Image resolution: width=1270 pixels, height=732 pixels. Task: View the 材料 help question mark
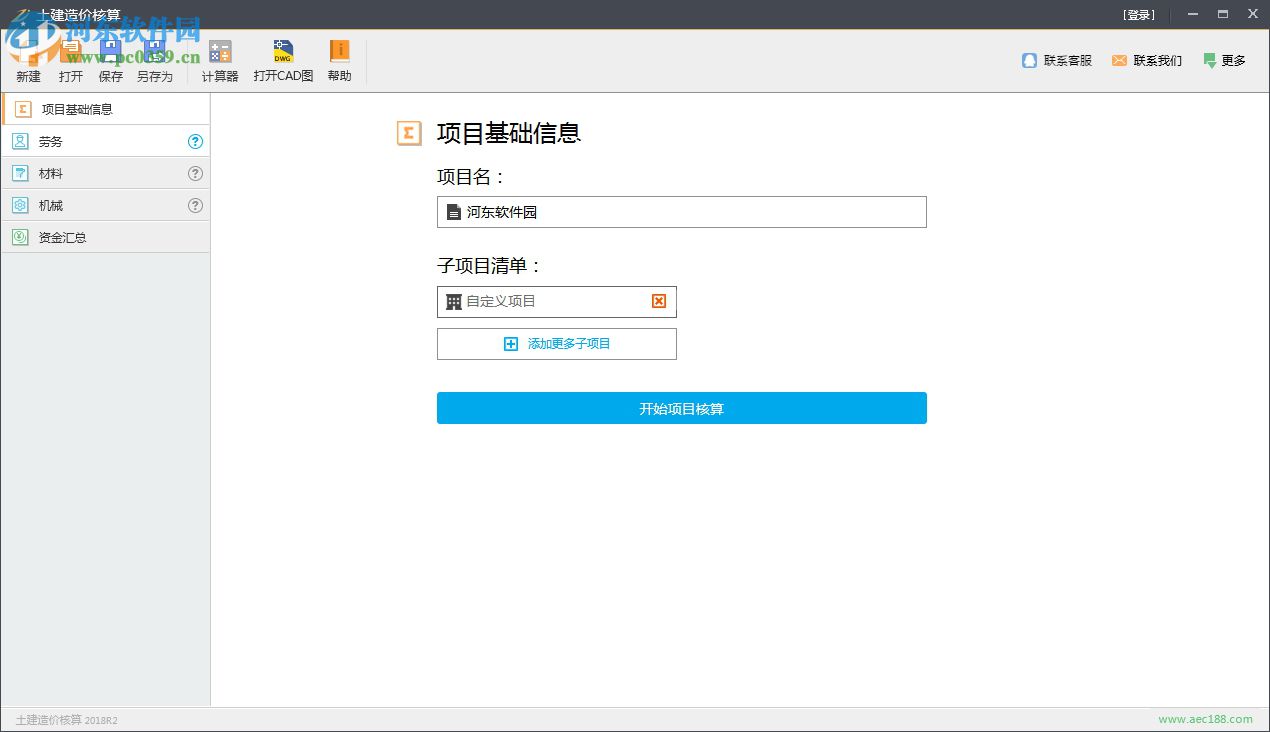tap(197, 173)
